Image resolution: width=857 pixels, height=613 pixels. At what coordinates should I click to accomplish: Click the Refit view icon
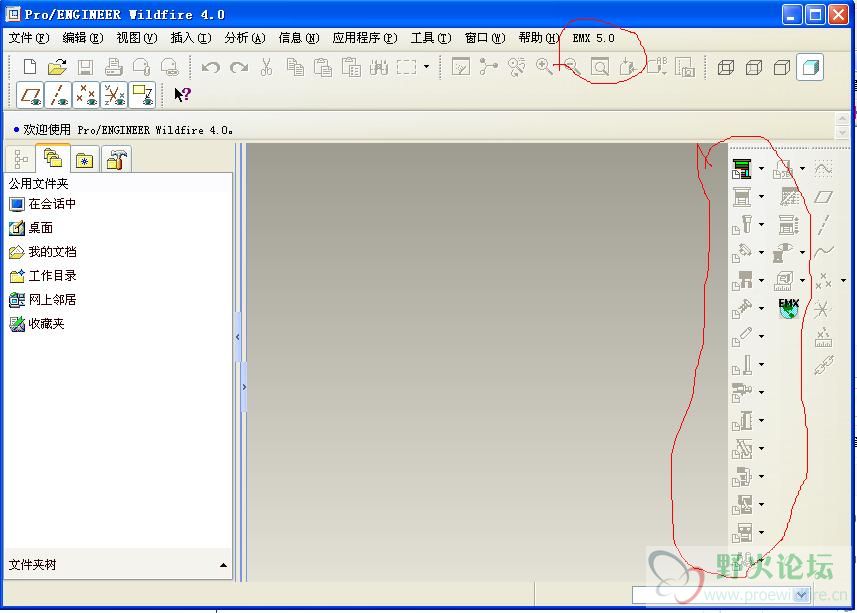tap(600, 67)
